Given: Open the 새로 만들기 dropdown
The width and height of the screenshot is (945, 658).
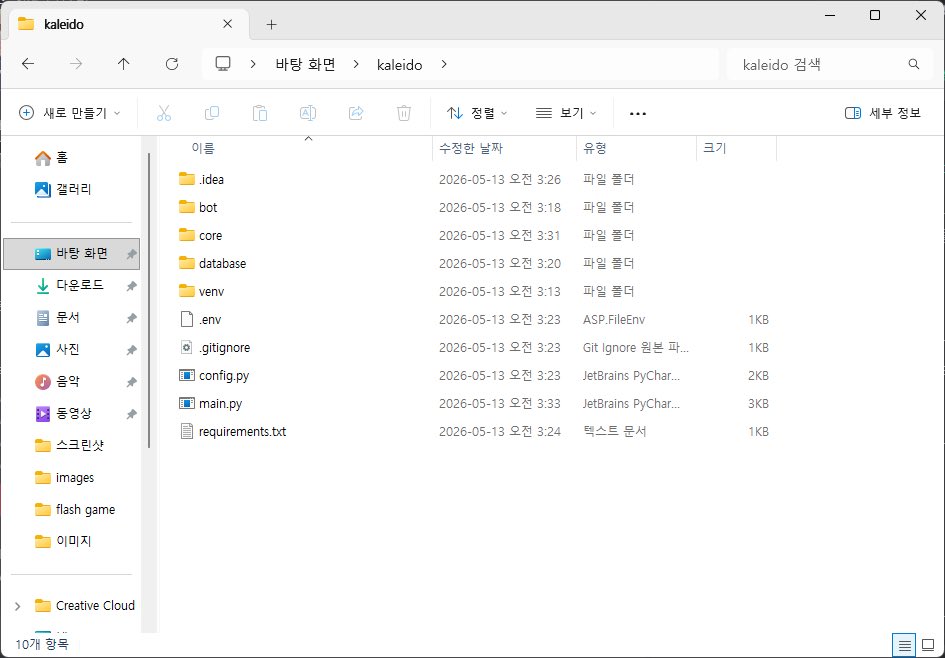Looking at the screenshot, I should coord(70,113).
